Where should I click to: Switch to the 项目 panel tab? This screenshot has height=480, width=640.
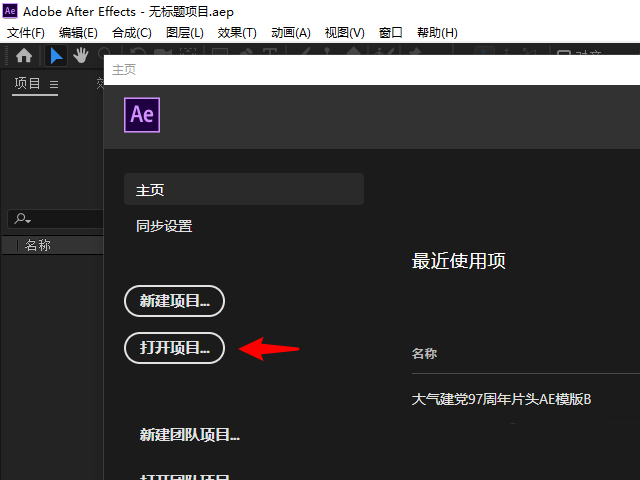click(27, 84)
